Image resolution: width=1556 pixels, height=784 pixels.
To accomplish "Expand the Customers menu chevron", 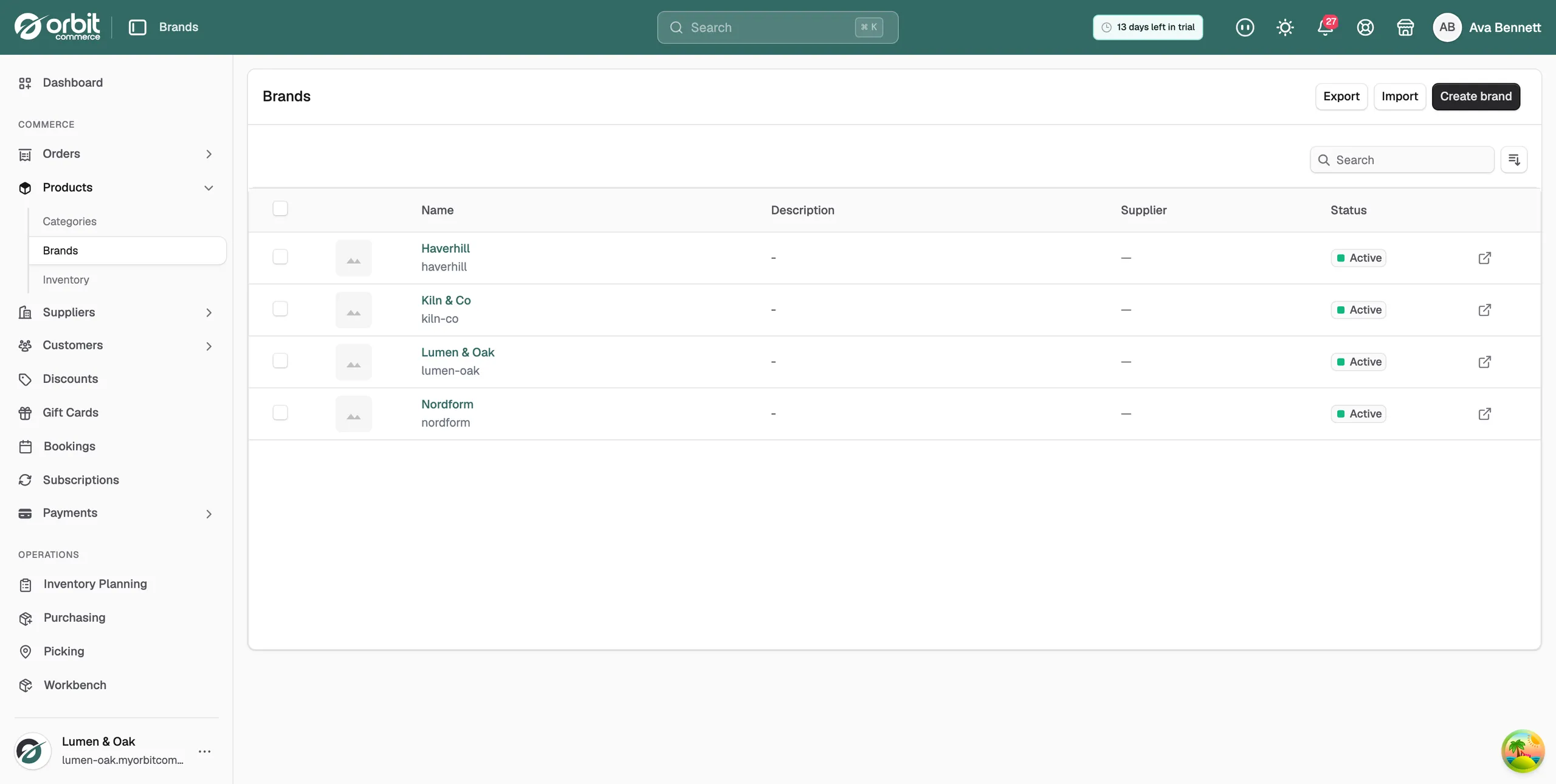I will [x=208, y=346].
